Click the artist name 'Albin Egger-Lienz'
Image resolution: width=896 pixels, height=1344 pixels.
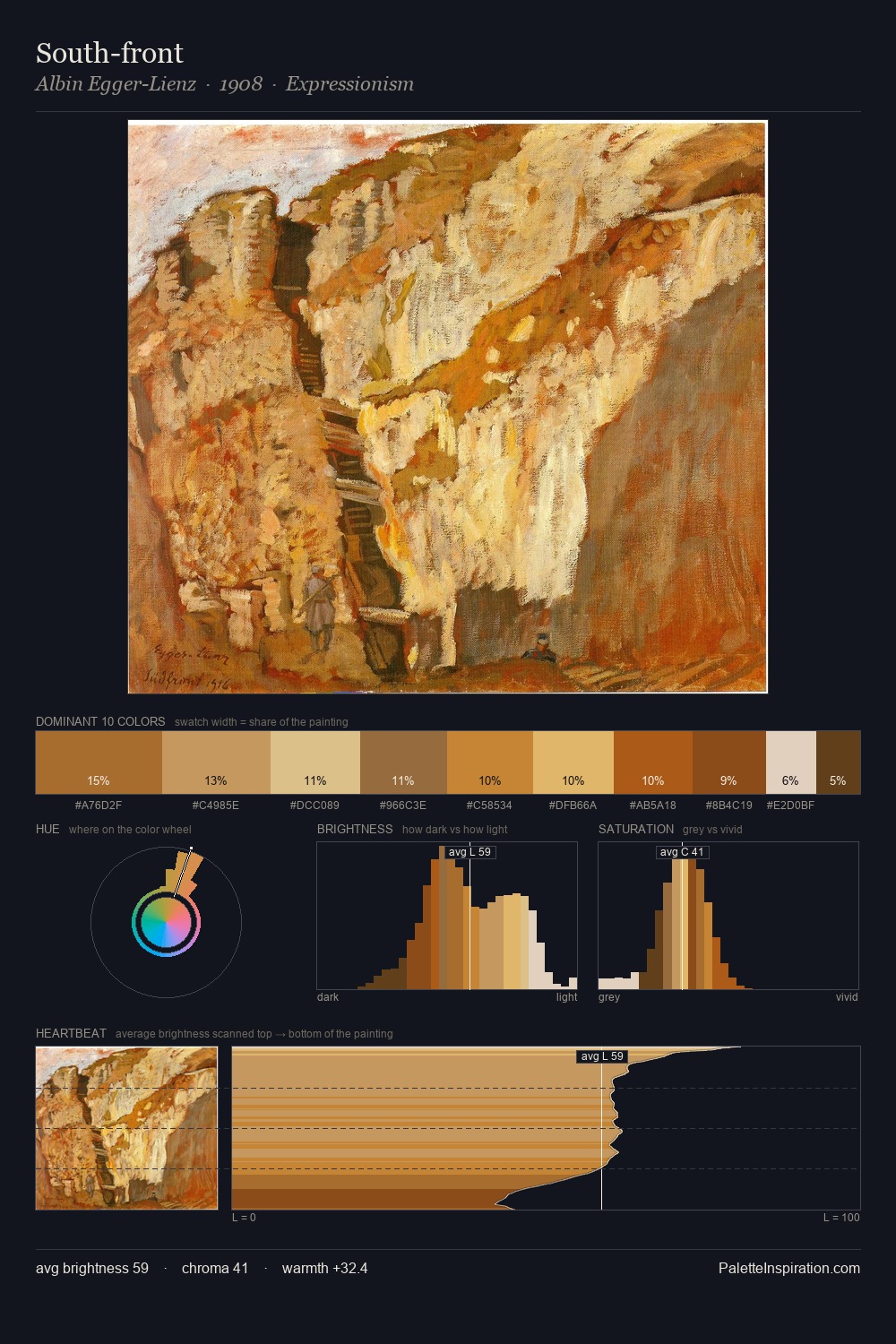click(x=116, y=84)
